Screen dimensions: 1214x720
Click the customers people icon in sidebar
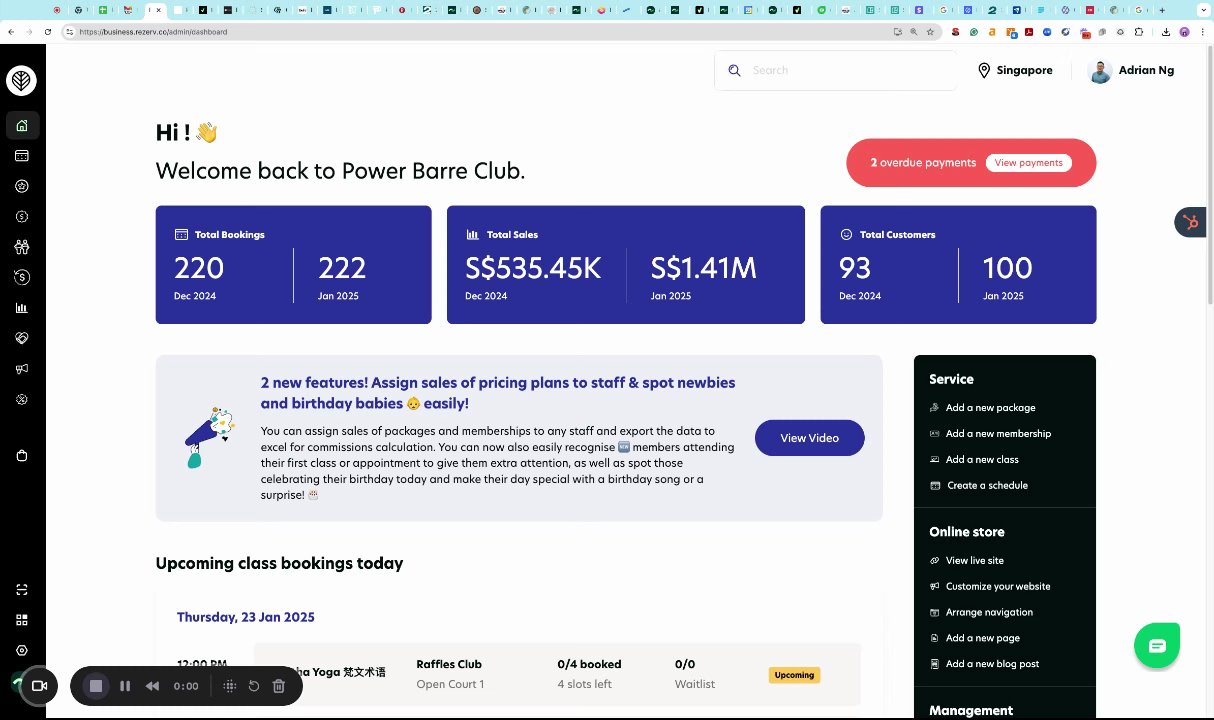(22, 247)
